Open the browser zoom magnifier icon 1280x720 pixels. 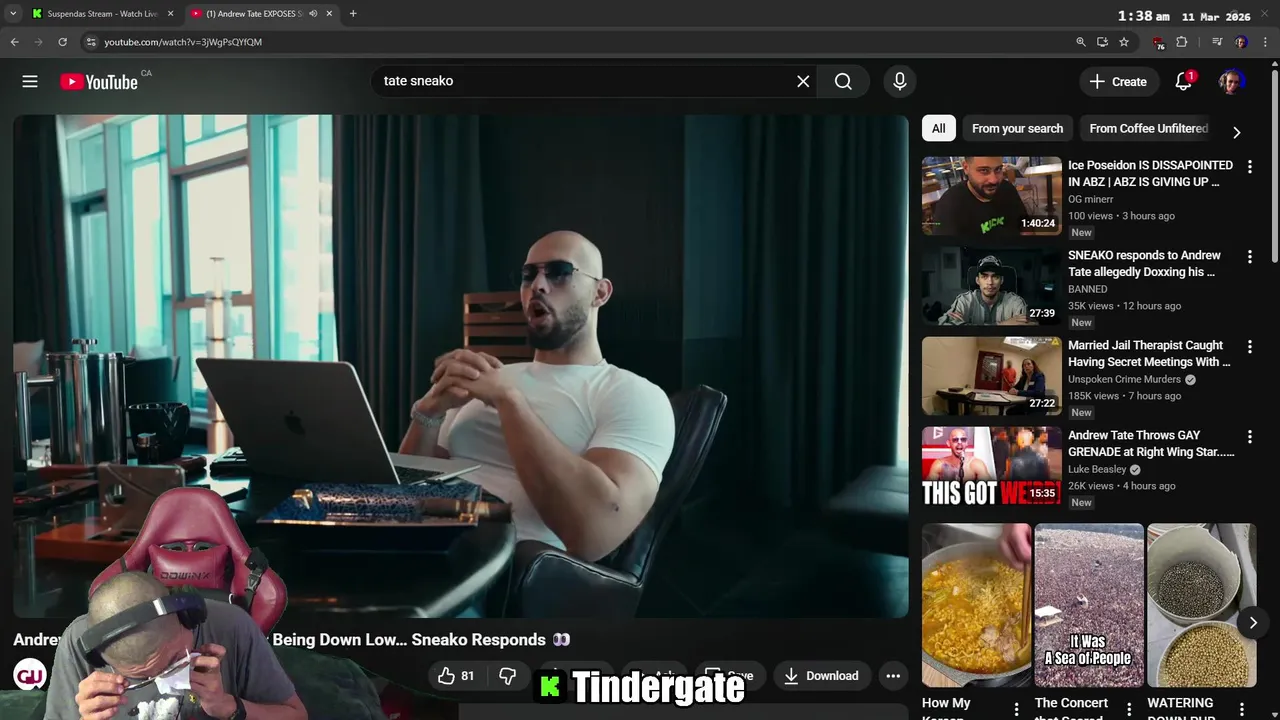tap(1081, 42)
